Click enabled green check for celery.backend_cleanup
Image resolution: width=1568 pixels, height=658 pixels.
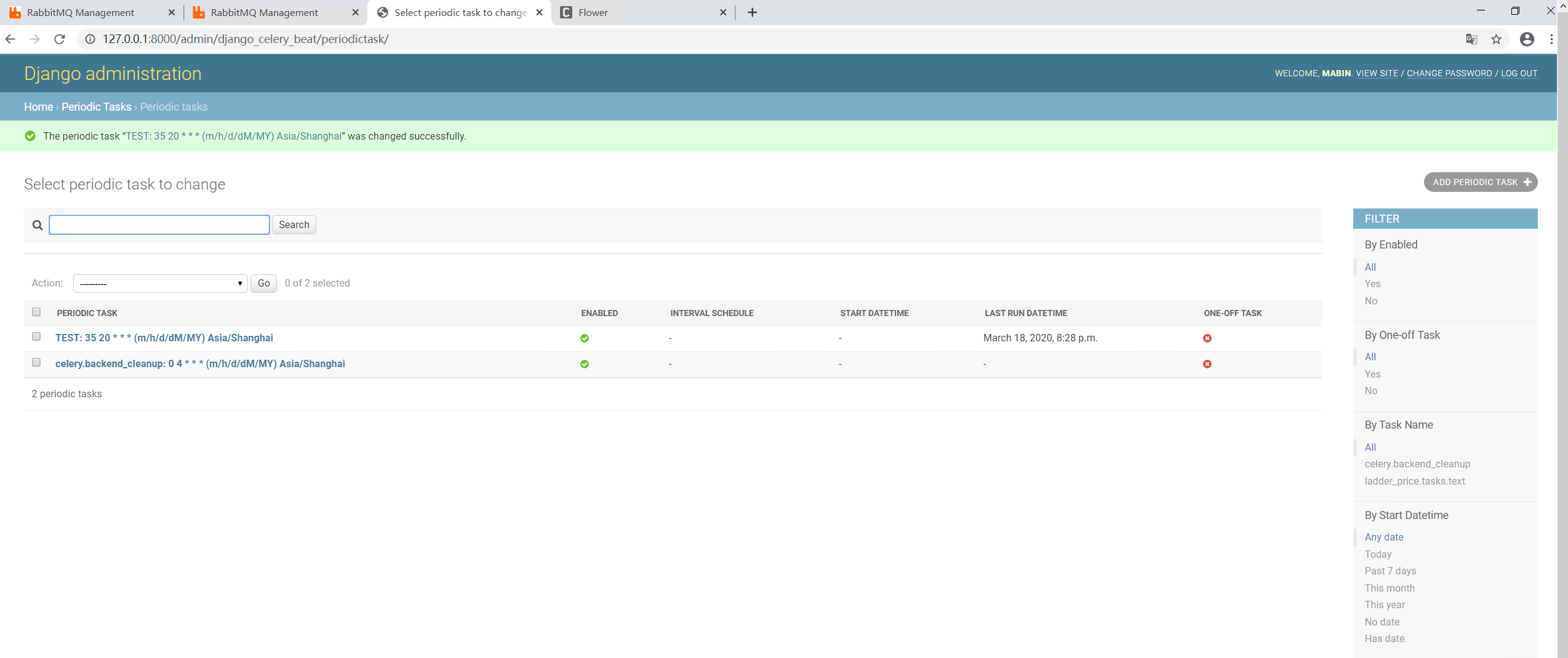click(x=585, y=364)
